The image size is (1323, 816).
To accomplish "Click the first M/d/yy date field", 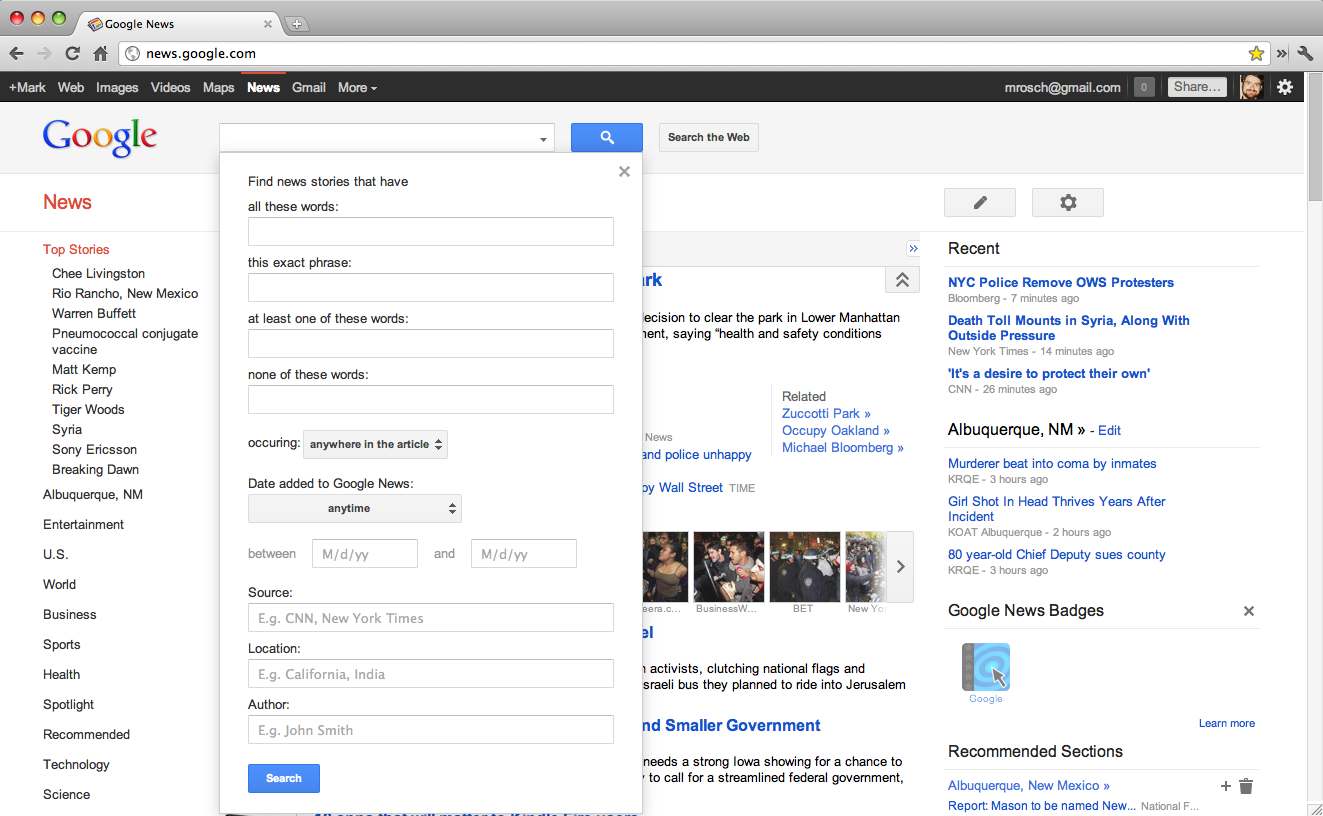I will coord(365,554).
